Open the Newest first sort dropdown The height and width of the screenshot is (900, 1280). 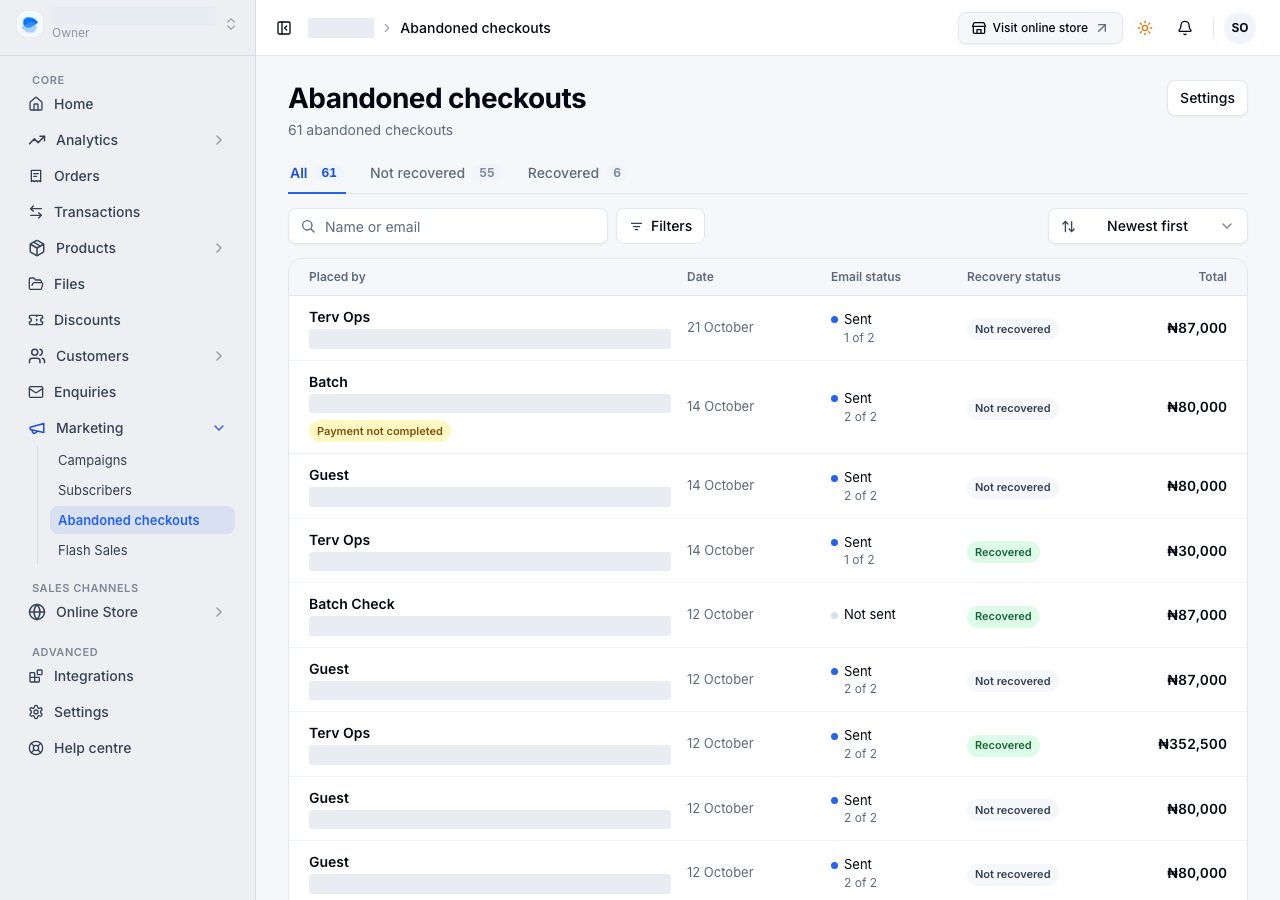point(1148,226)
